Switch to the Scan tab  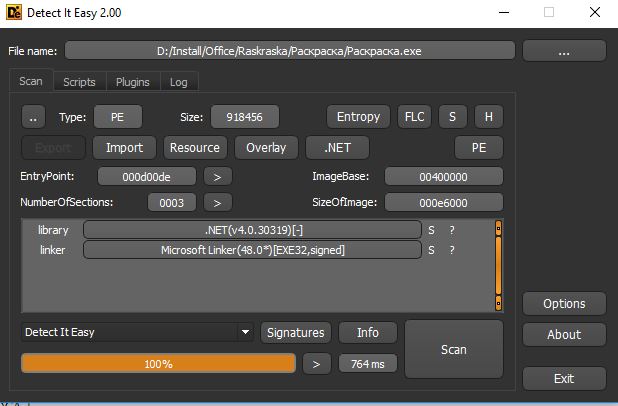coord(31,81)
